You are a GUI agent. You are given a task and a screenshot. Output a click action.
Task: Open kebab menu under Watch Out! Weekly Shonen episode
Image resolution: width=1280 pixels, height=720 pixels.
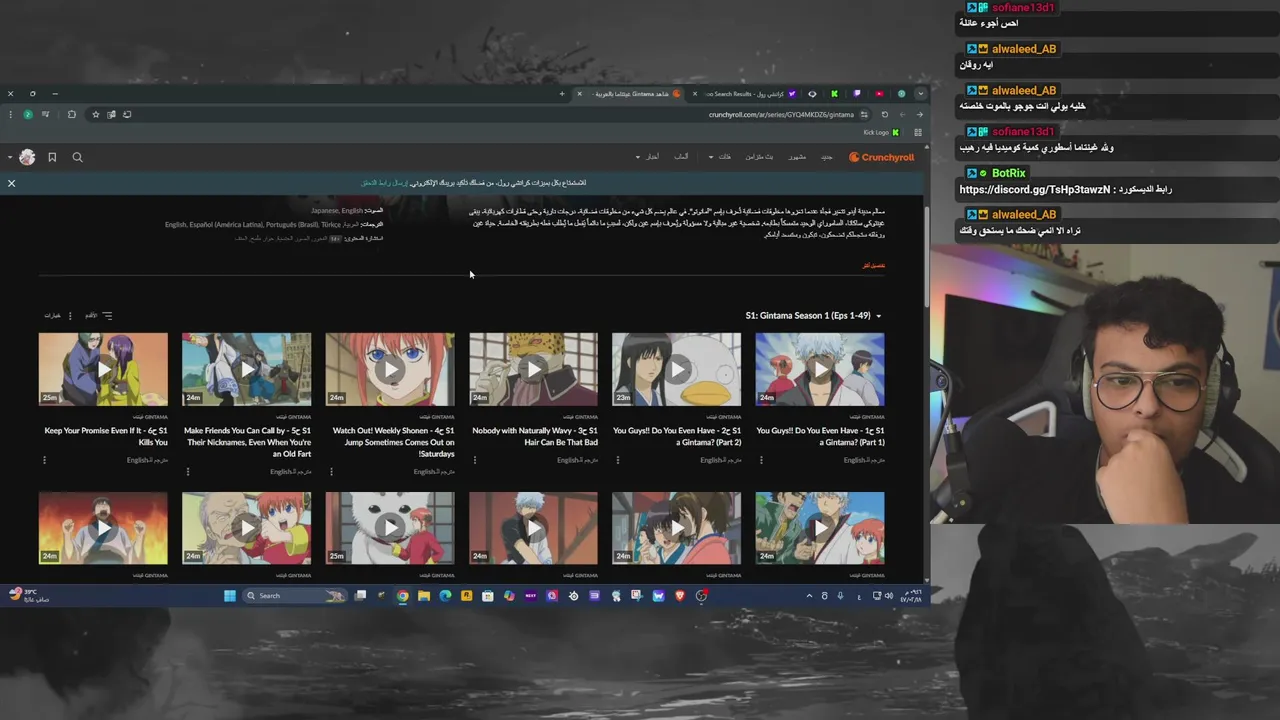click(x=331, y=472)
